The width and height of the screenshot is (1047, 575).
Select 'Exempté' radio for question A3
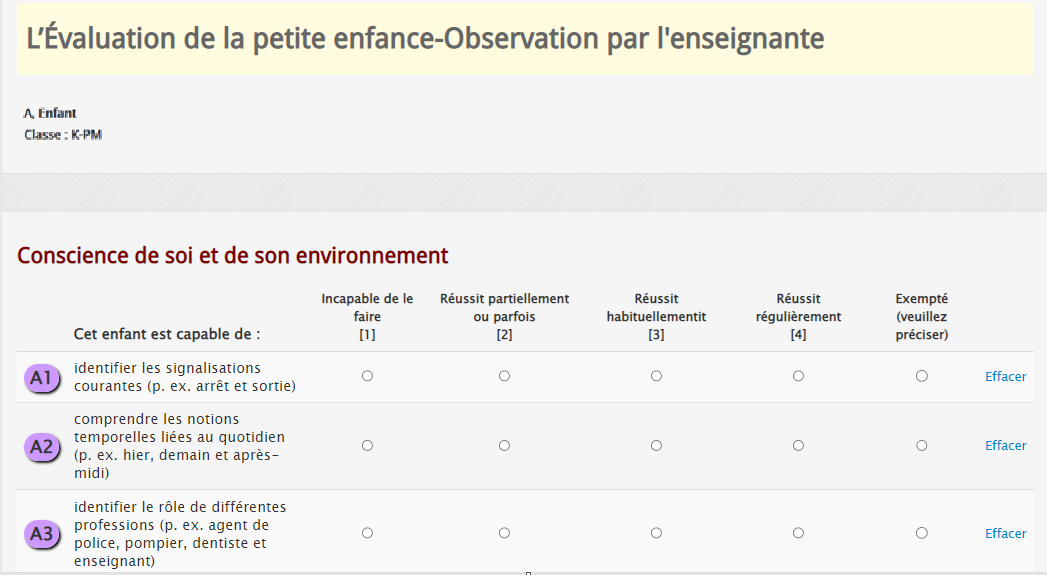click(921, 533)
